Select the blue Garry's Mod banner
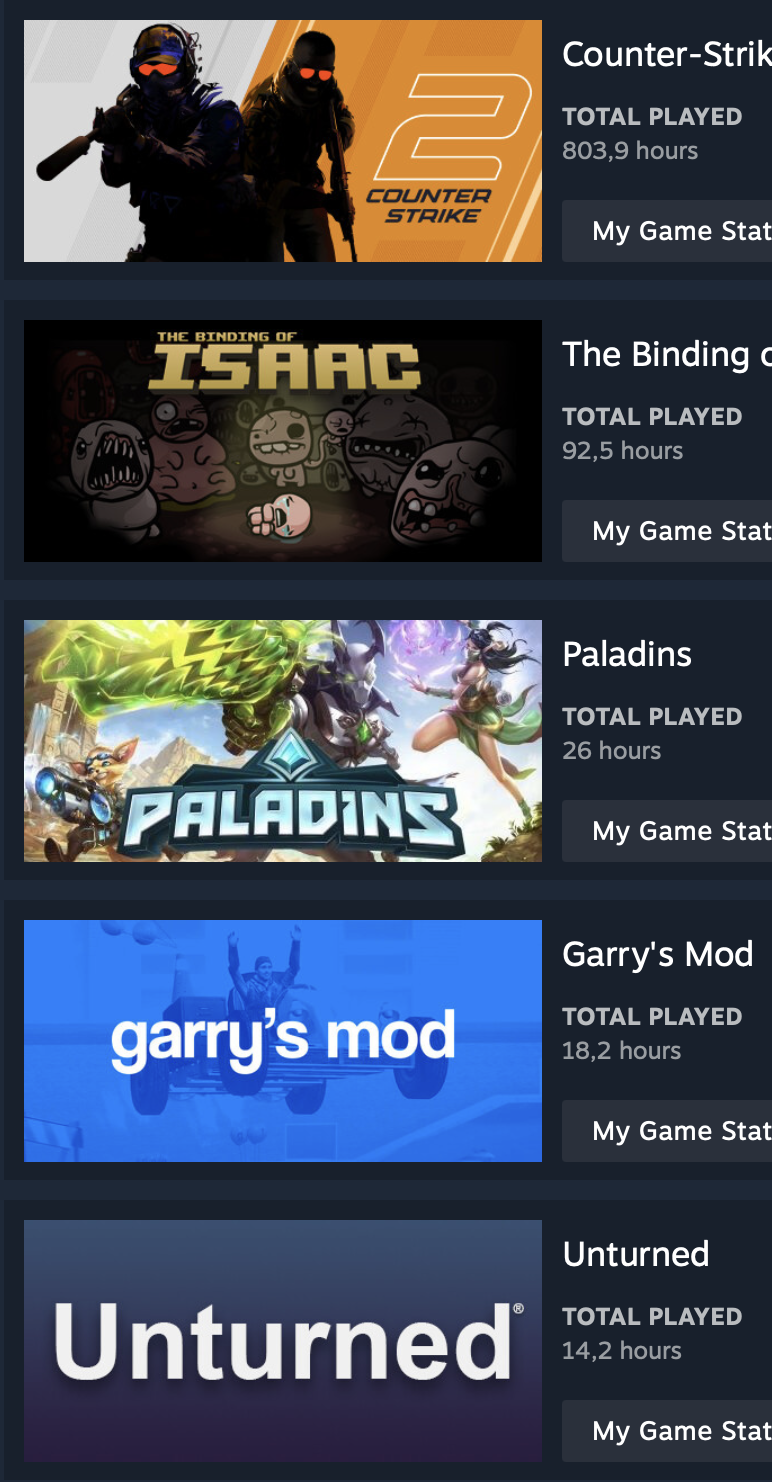 [283, 1041]
